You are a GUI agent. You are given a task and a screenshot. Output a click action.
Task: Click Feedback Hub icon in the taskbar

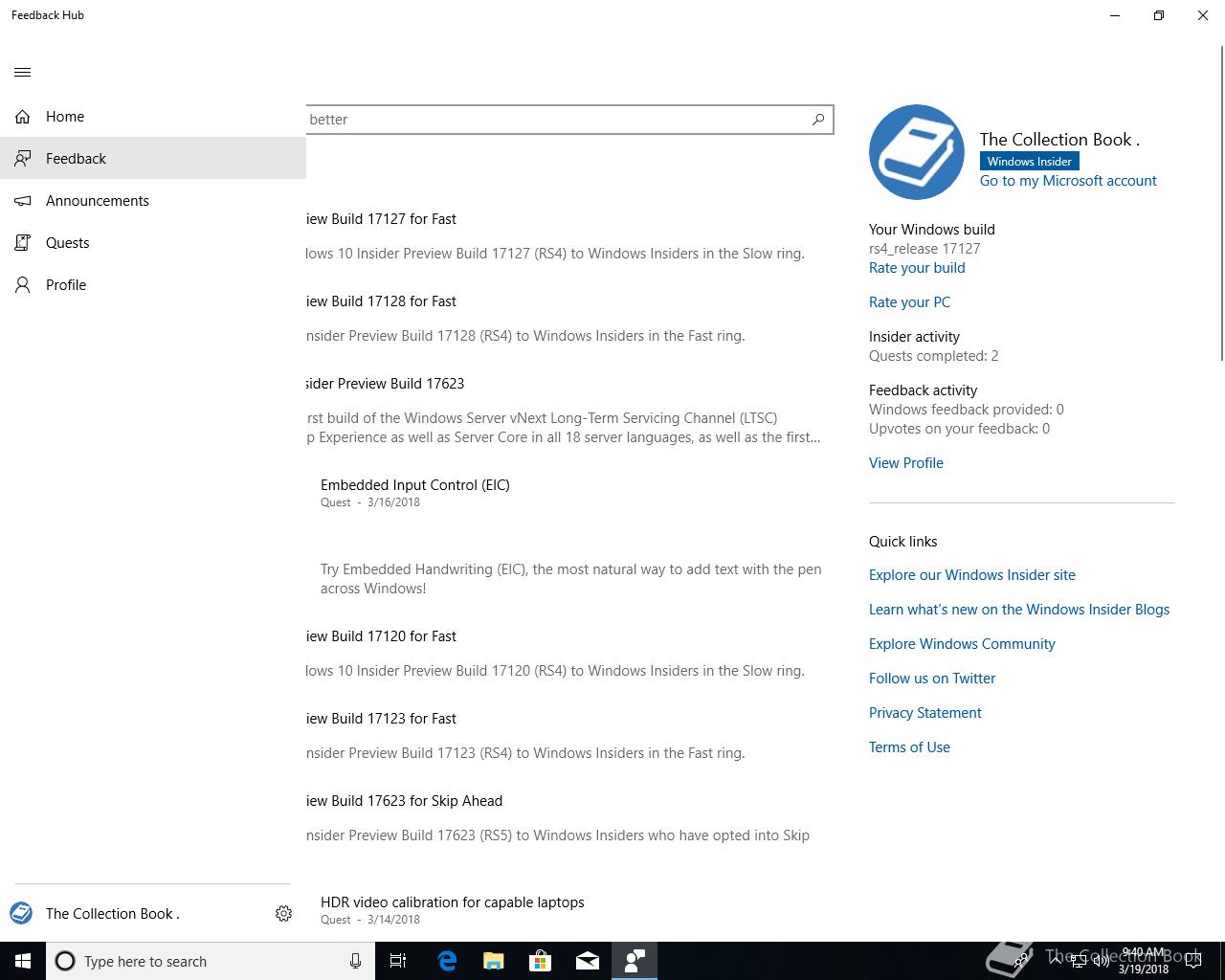click(x=635, y=961)
